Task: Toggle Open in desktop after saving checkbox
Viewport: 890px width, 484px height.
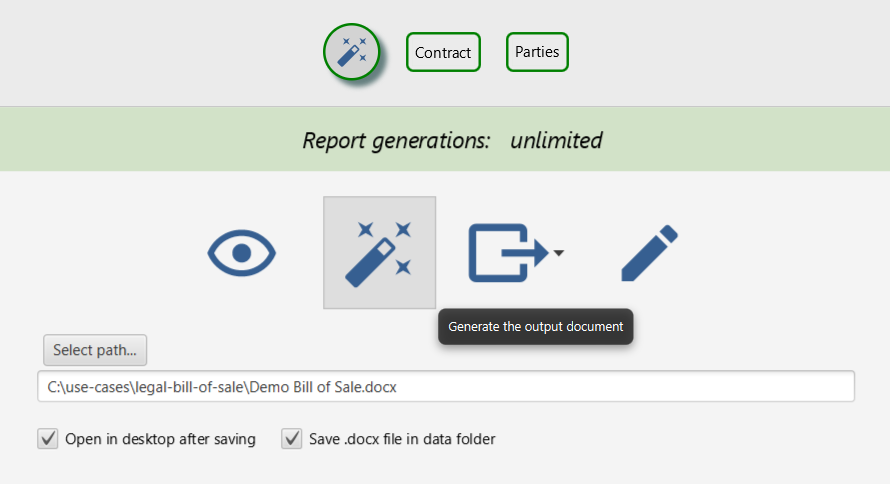Action: tap(48, 439)
